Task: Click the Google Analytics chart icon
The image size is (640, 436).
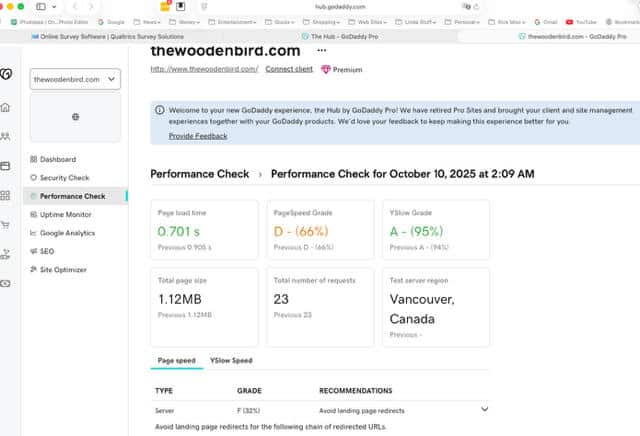Action: point(33,233)
